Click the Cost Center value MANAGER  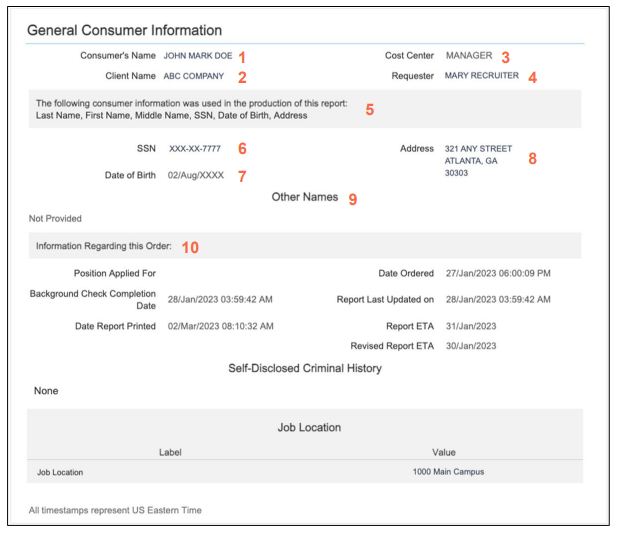coord(469,56)
